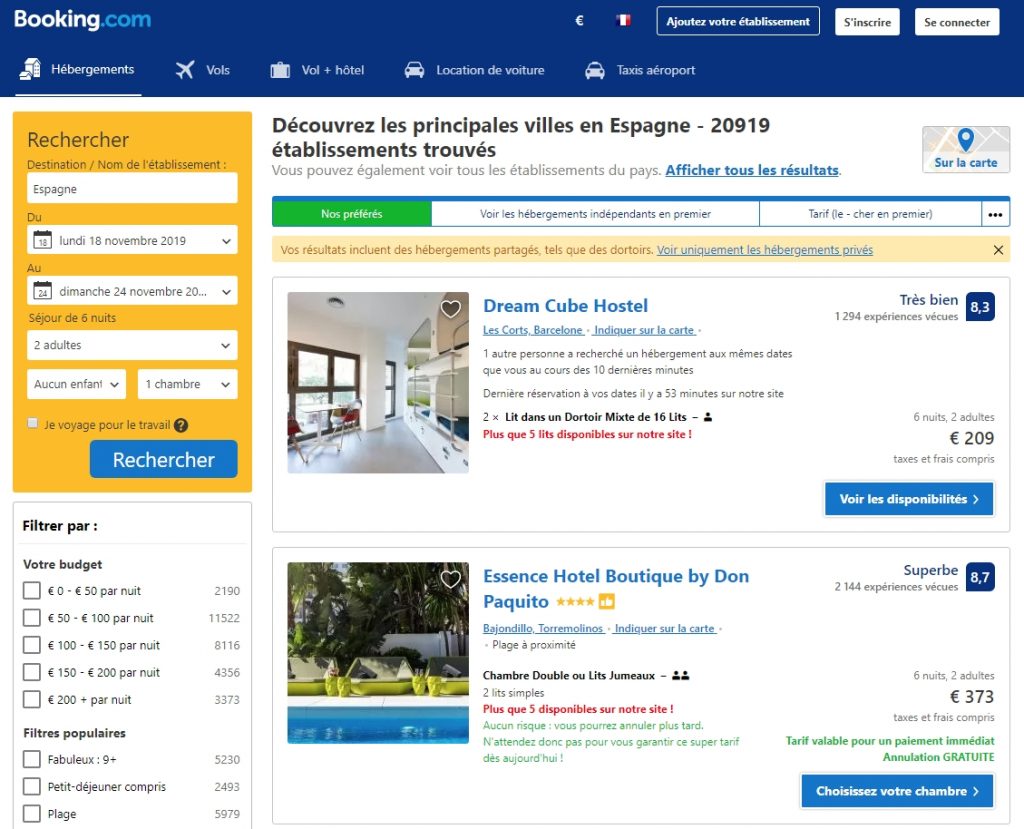The width and height of the screenshot is (1024, 829).
Task: Open the check-in date dropdown for 18 novembre
Action: point(132,240)
